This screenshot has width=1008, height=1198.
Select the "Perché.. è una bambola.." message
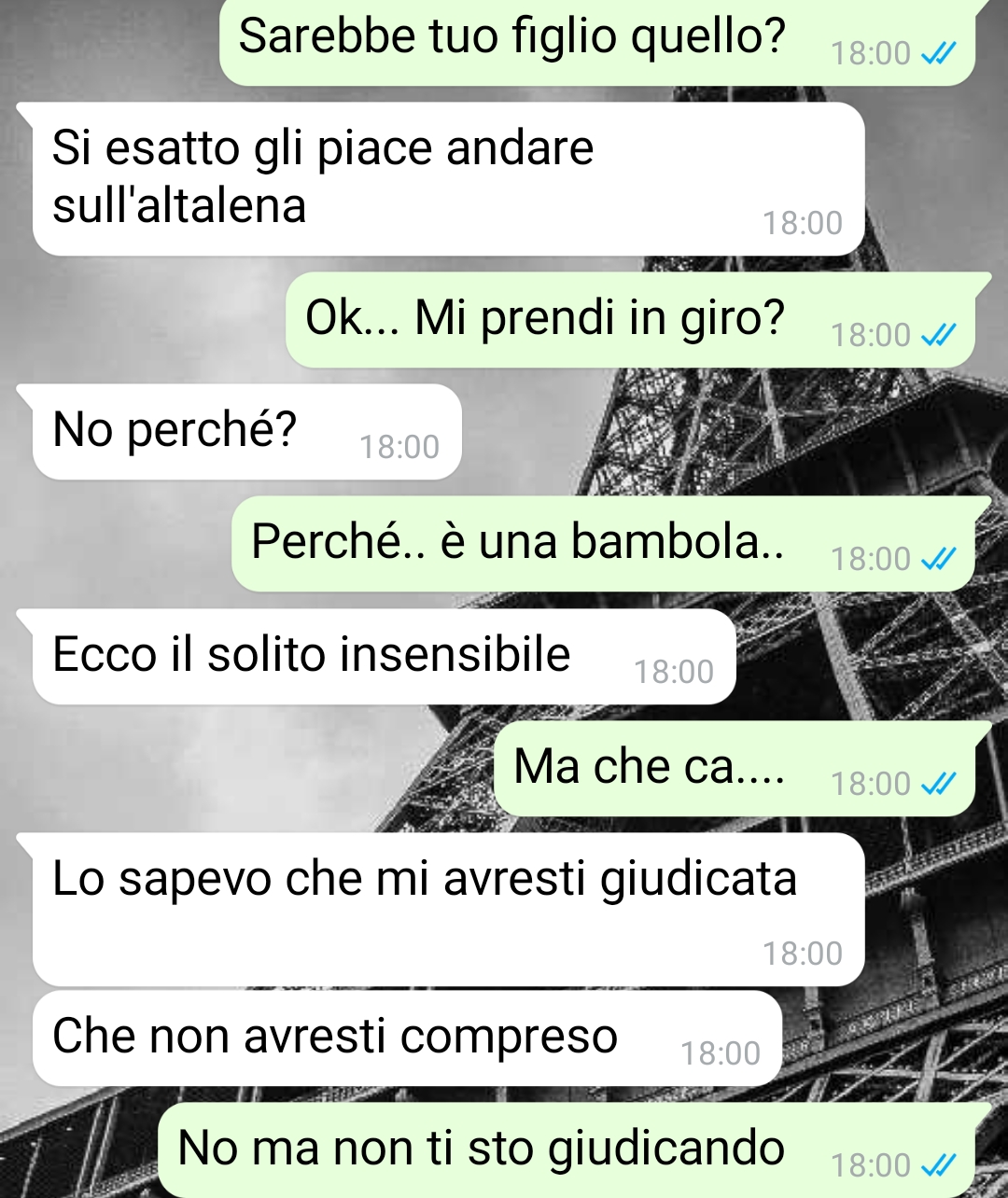click(604, 544)
